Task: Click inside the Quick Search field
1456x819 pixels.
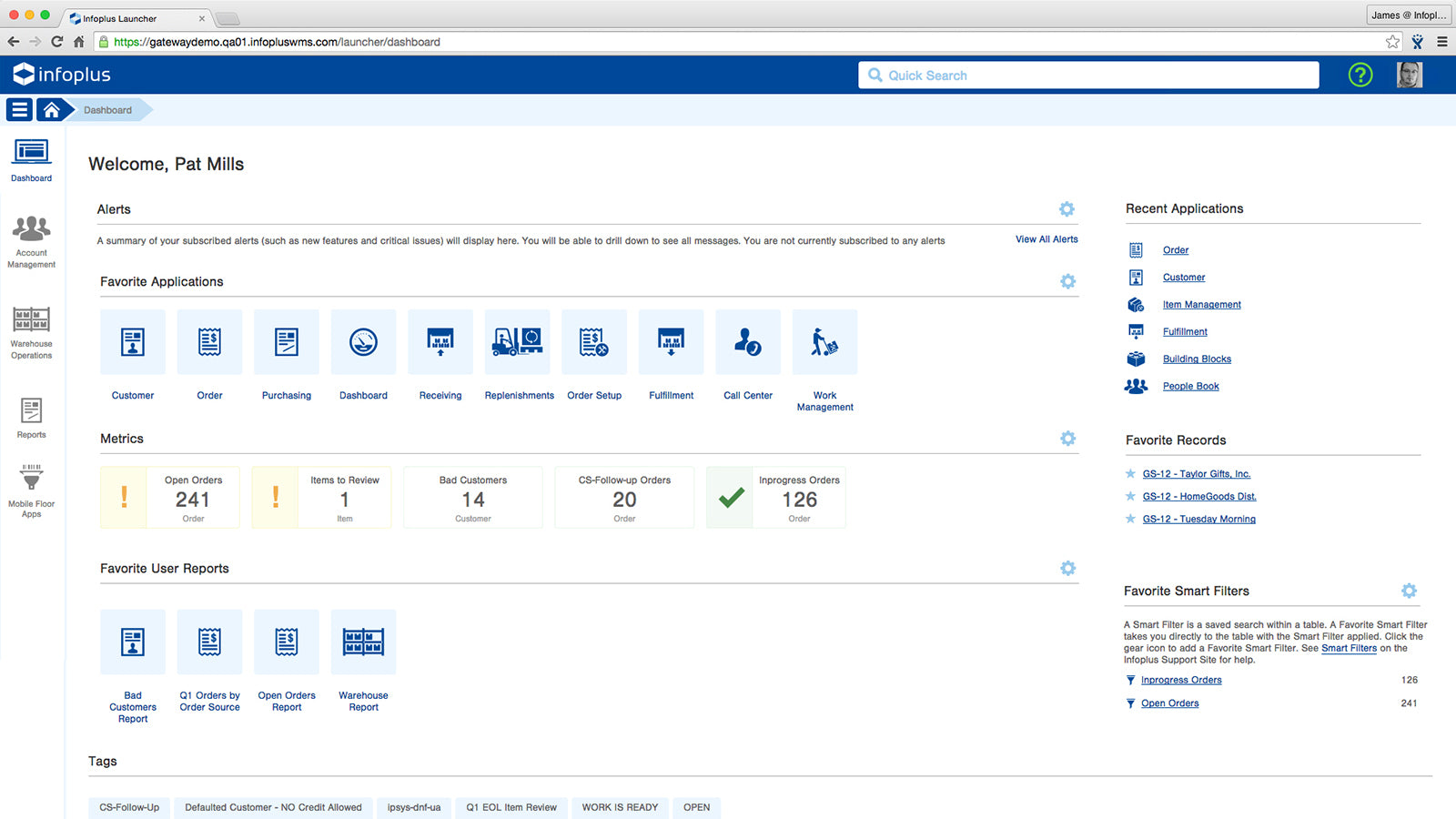Action: pyautogui.click(x=1087, y=75)
